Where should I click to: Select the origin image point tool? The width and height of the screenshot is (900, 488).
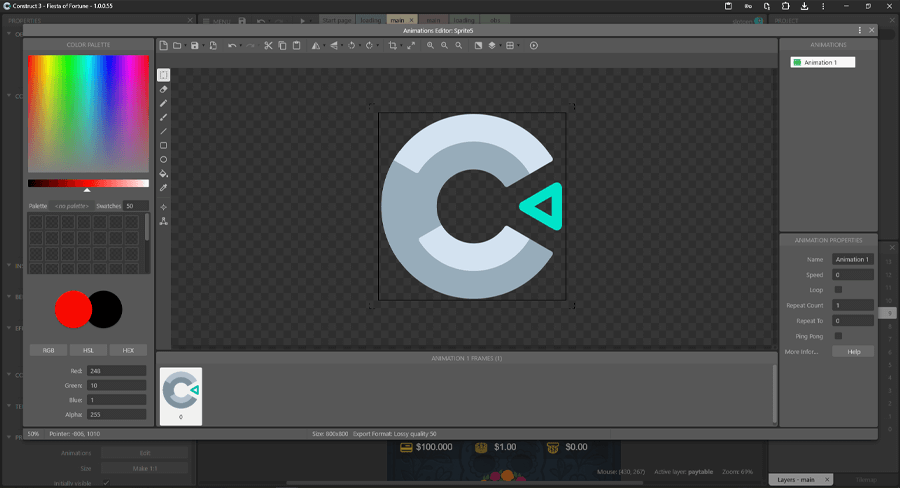(164, 207)
